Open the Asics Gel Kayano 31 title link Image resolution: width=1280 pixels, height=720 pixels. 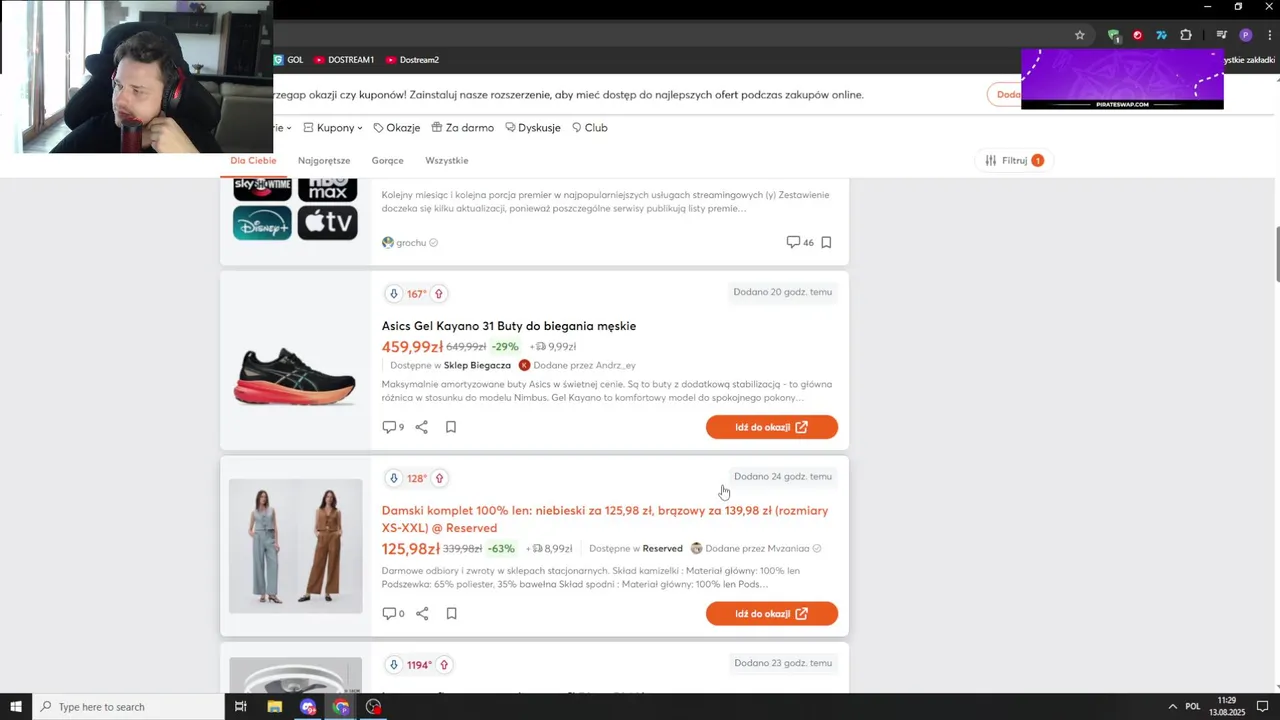(509, 326)
